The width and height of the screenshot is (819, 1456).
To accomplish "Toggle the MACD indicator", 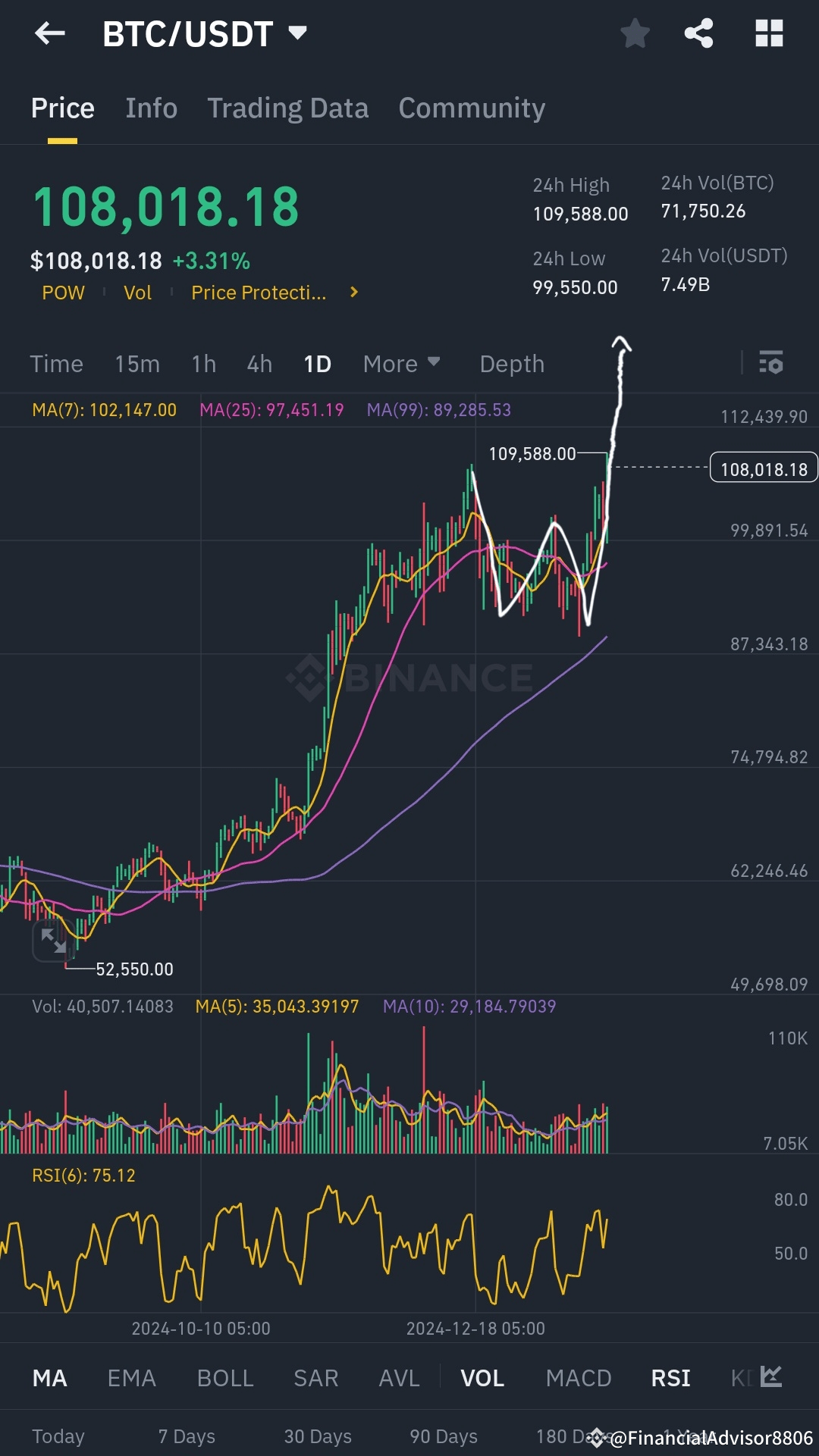I will click(x=579, y=1378).
